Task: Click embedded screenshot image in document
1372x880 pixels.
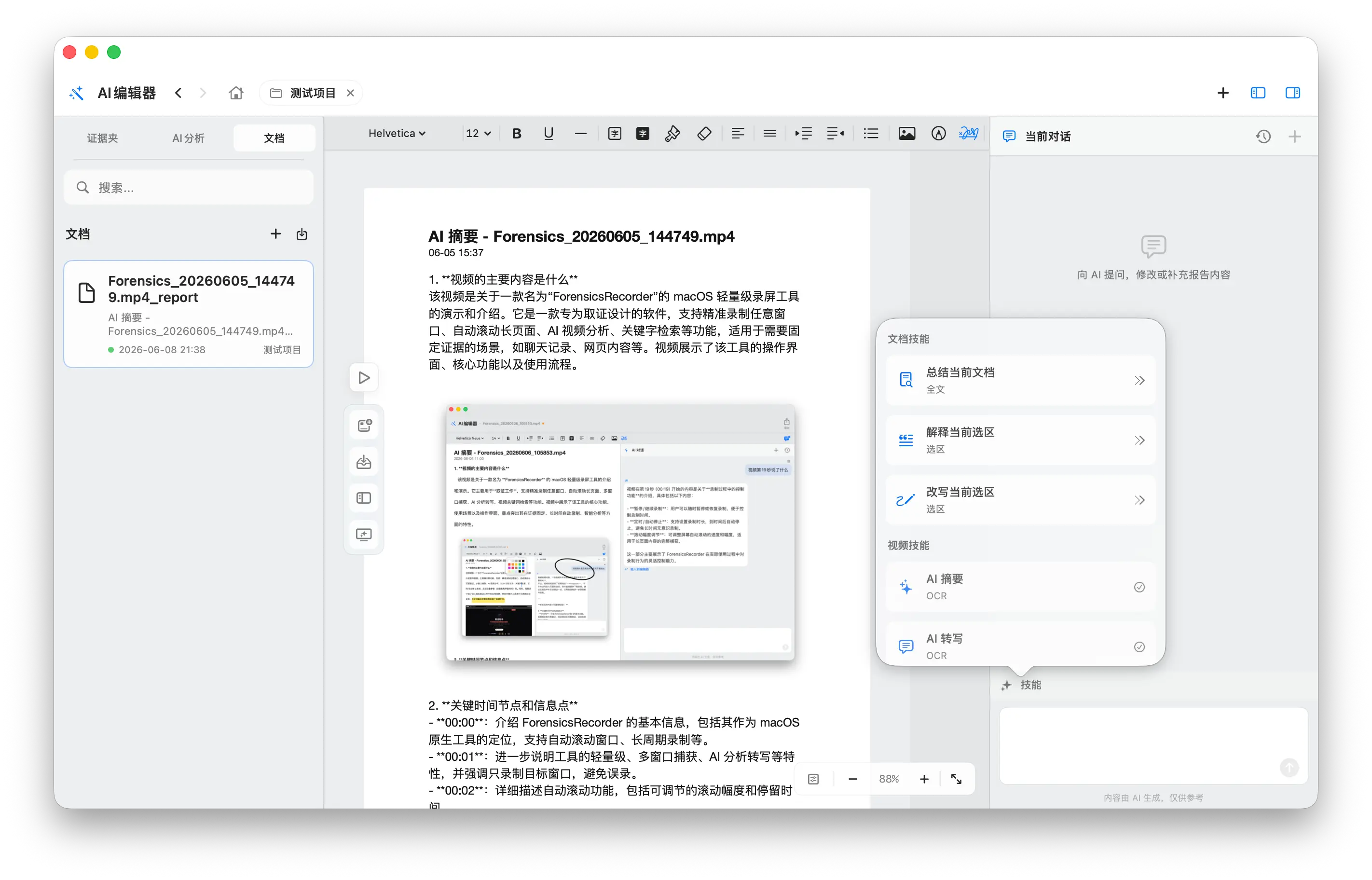Action: click(619, 532)
